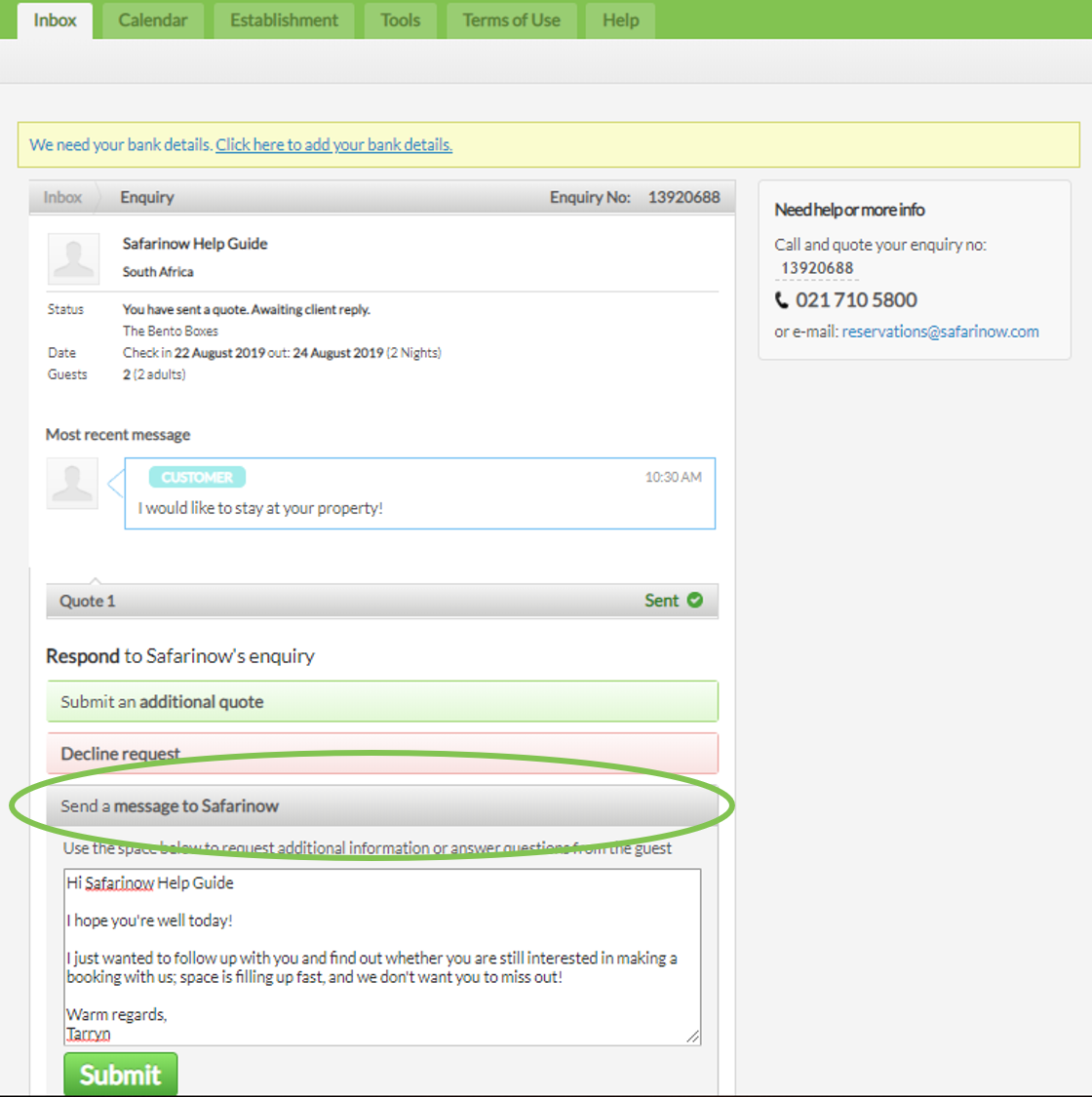This screenshot has height=1097, width=1092.
Task: Click the 'Need help or more info' heading
Action: click(x=849, y=210)
